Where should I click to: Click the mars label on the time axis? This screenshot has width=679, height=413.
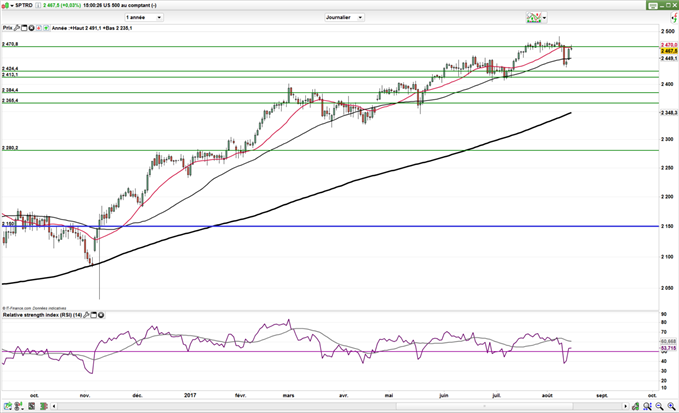coord(288,395)
